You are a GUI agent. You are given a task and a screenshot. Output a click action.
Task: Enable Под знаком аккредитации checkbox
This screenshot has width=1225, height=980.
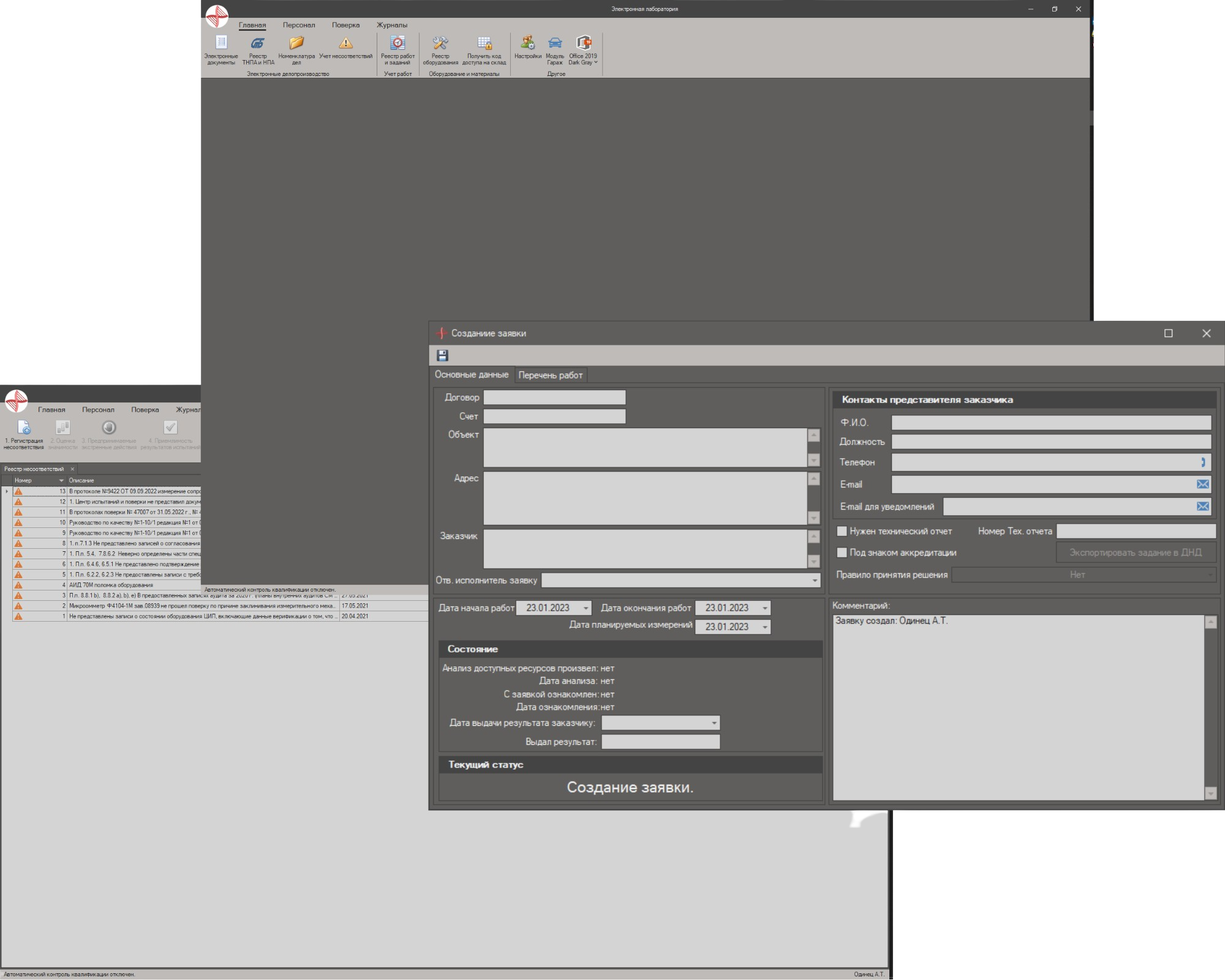[x=842, y=552]
